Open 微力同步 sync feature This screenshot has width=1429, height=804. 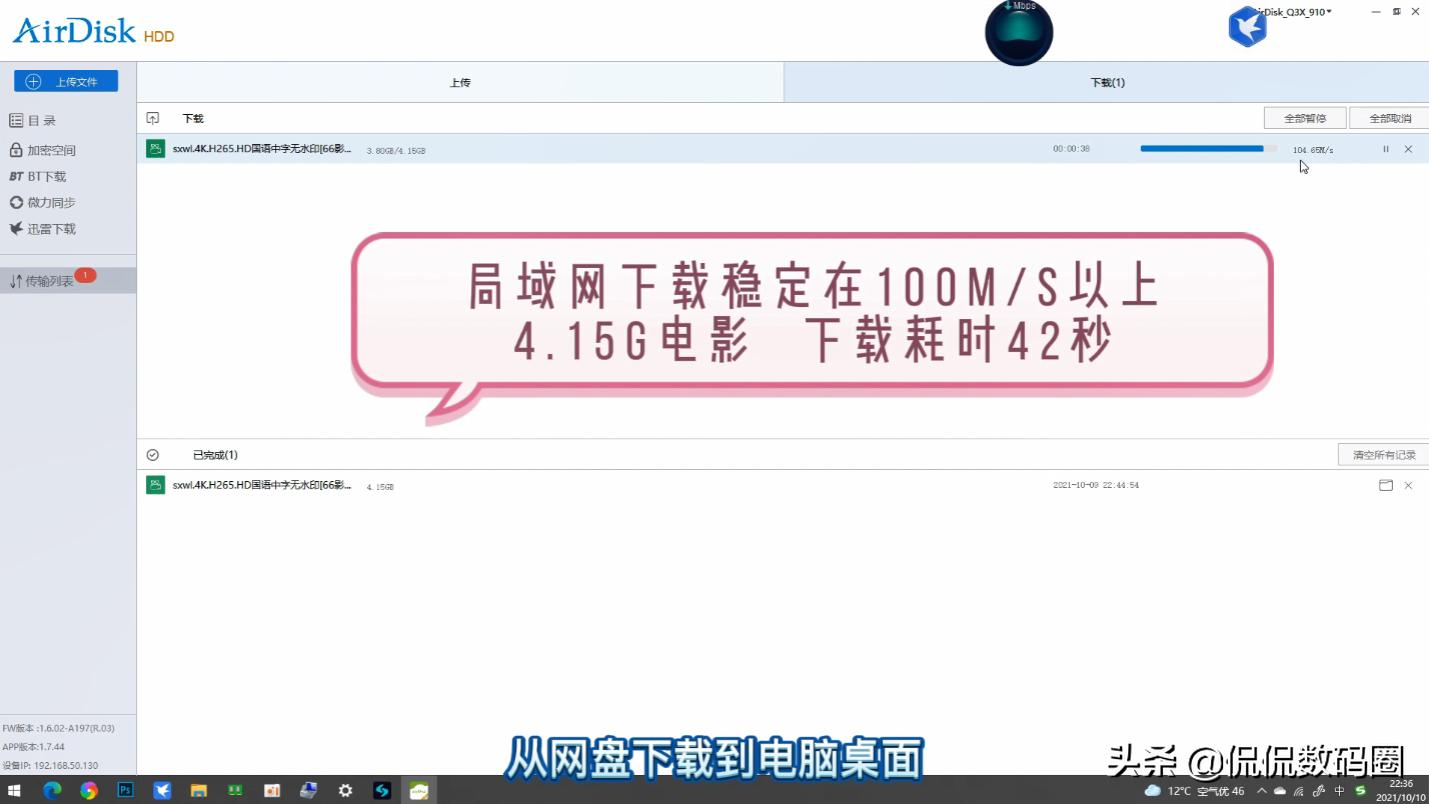pos(52,202)
